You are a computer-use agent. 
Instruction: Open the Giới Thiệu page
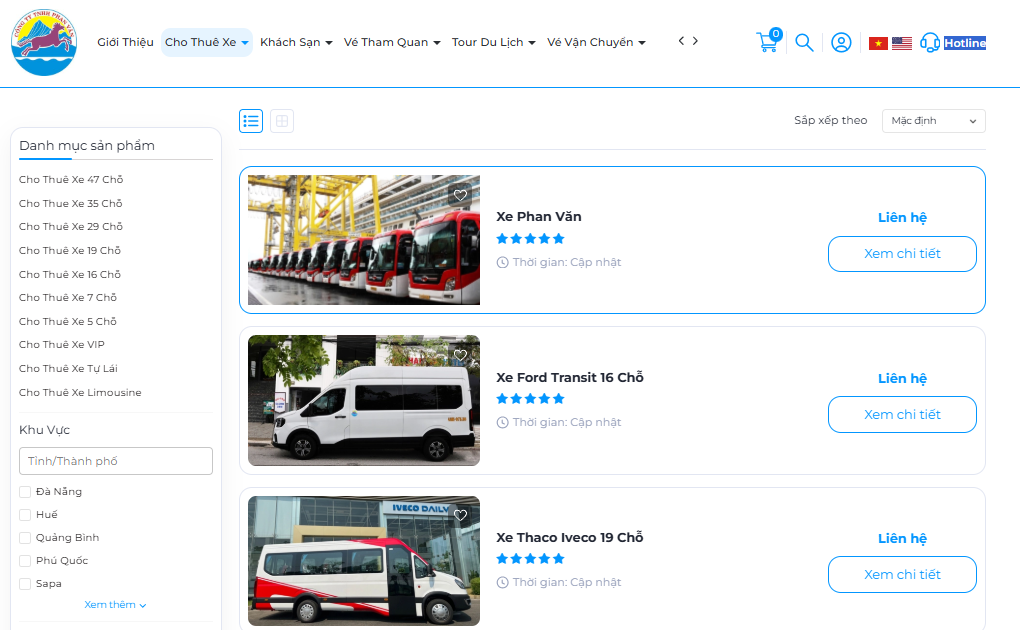(126, 42)
